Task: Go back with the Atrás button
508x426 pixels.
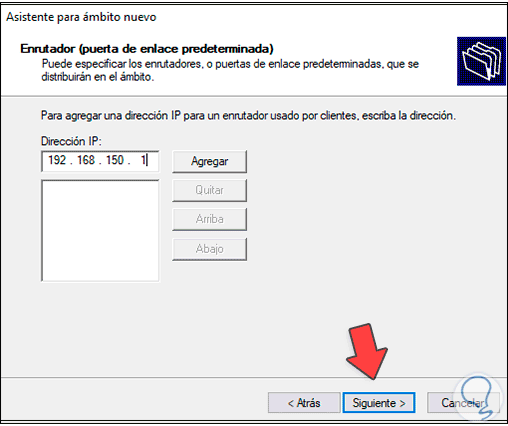Action: pyautogui.click(x=304, y=403)
